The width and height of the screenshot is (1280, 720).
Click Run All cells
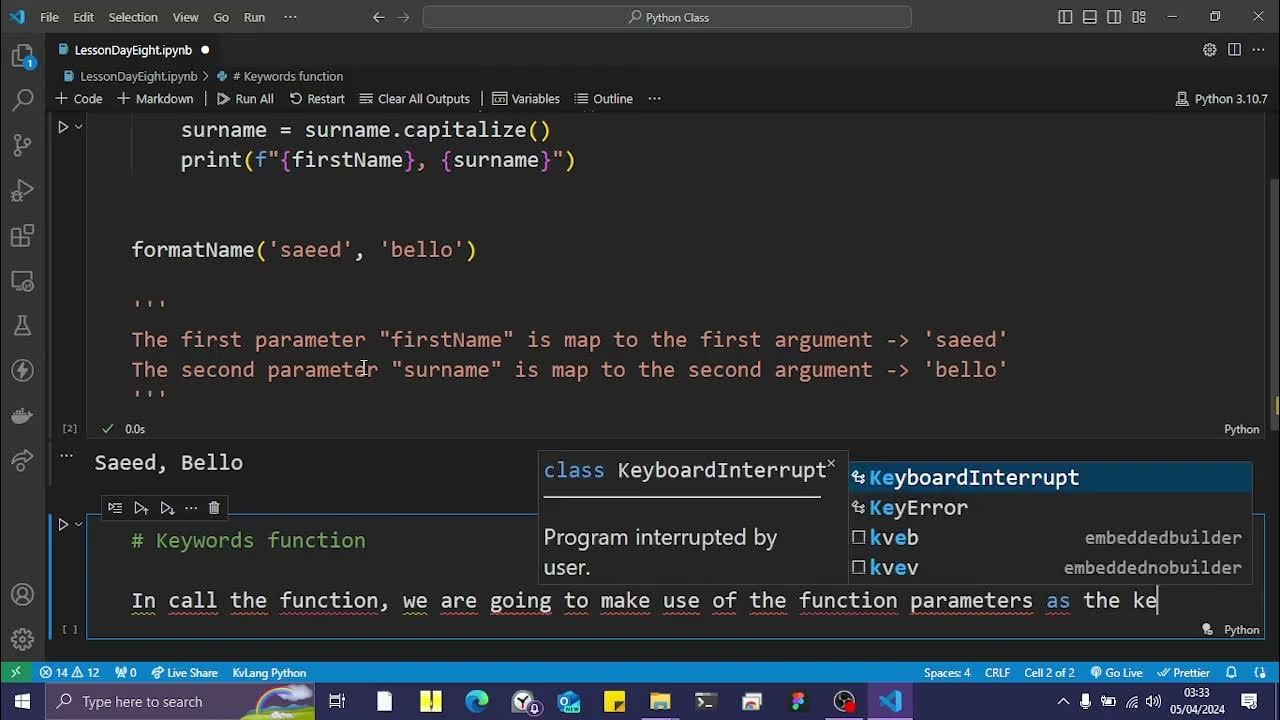click(x=245, y=99)
